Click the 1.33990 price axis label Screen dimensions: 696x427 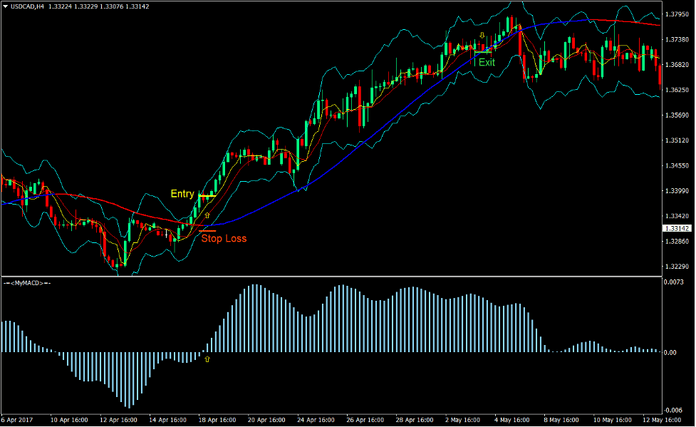coord(676,191)
